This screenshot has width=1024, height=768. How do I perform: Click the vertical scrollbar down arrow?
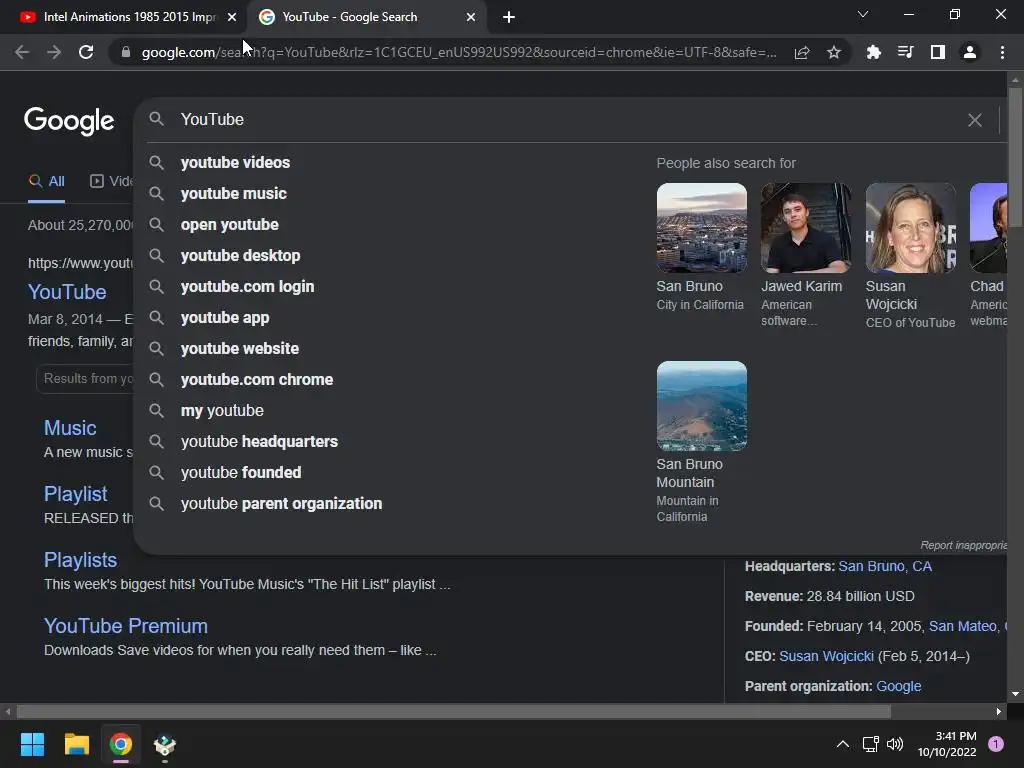pos(1015,694)
